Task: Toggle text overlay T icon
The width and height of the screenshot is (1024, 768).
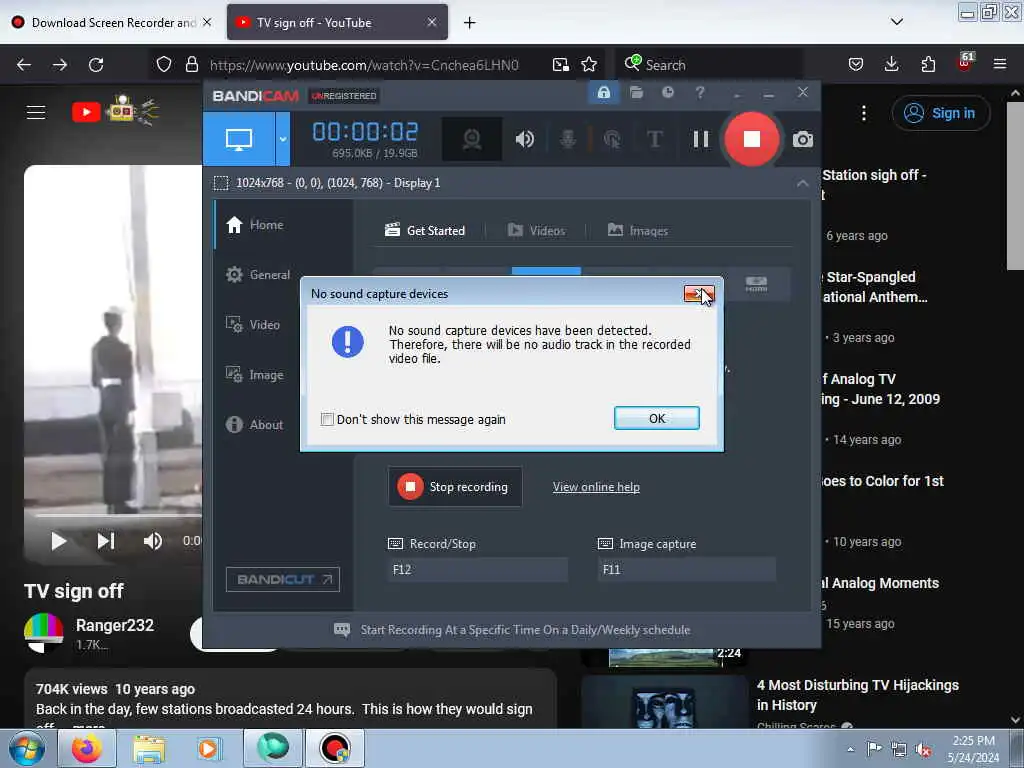Action: pos(654,138)
